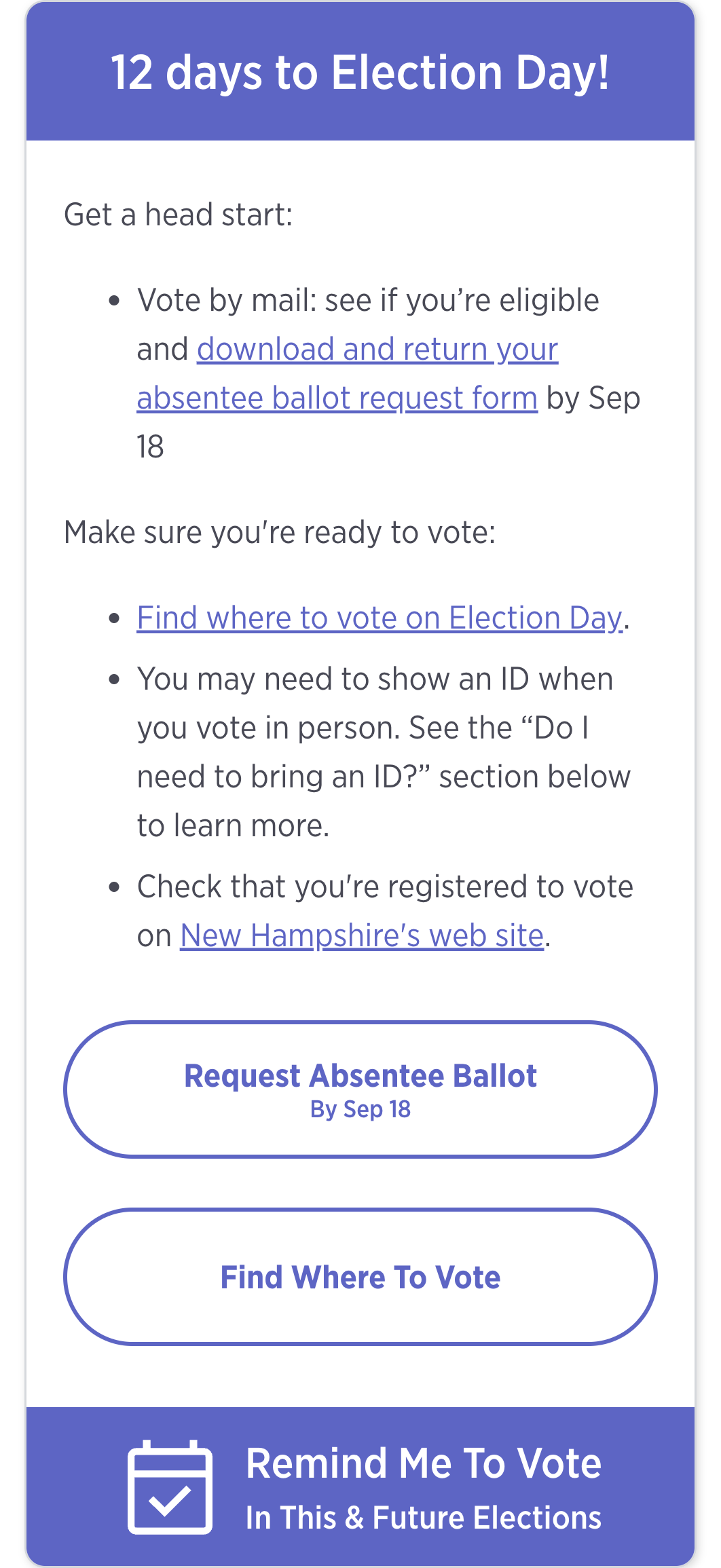
Task: Click the Find where to vote on Election Day link
Action: (x=379, y=617)
